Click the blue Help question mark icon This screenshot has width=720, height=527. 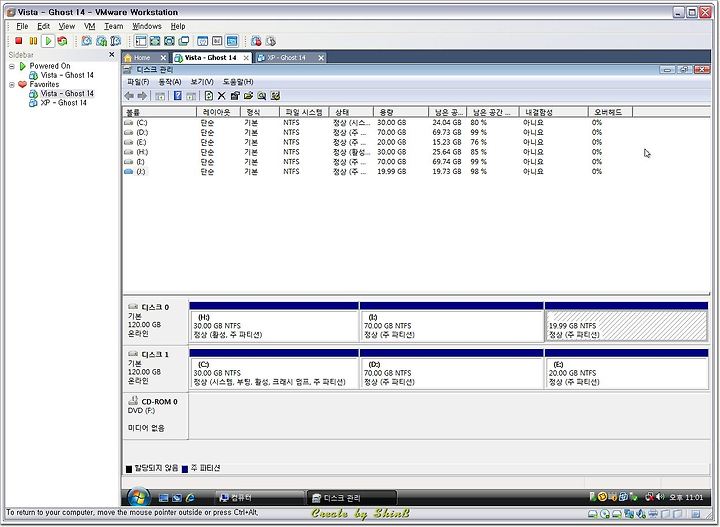click(178, 96)
